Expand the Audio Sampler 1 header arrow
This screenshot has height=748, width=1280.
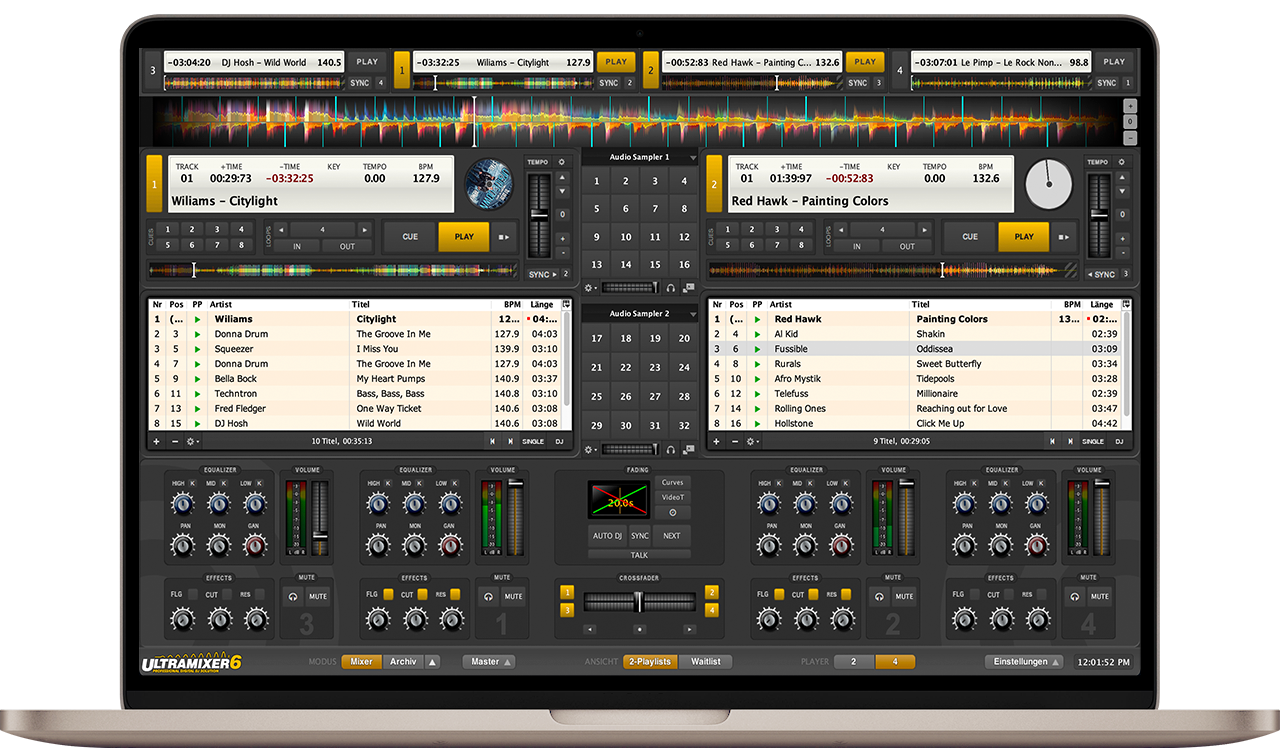692,158
